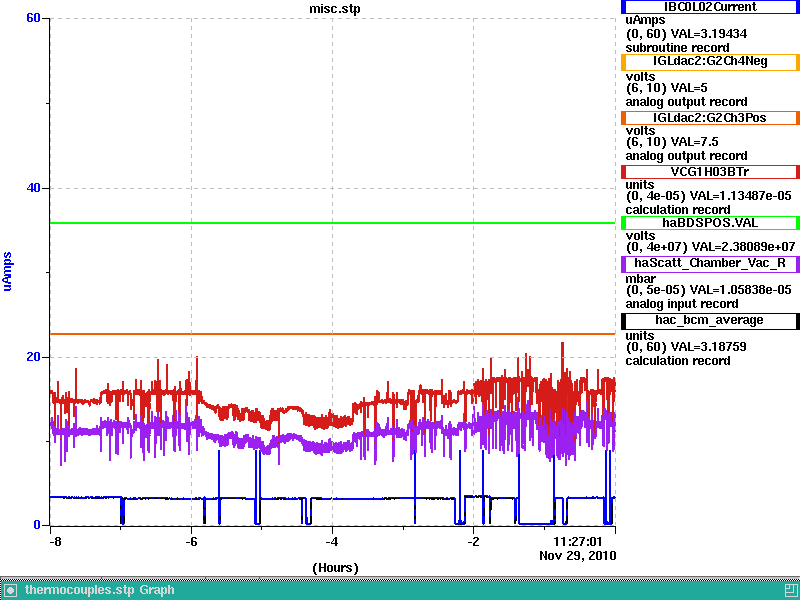Select the haBDSPOS.VAL legend button

(710, 223)
